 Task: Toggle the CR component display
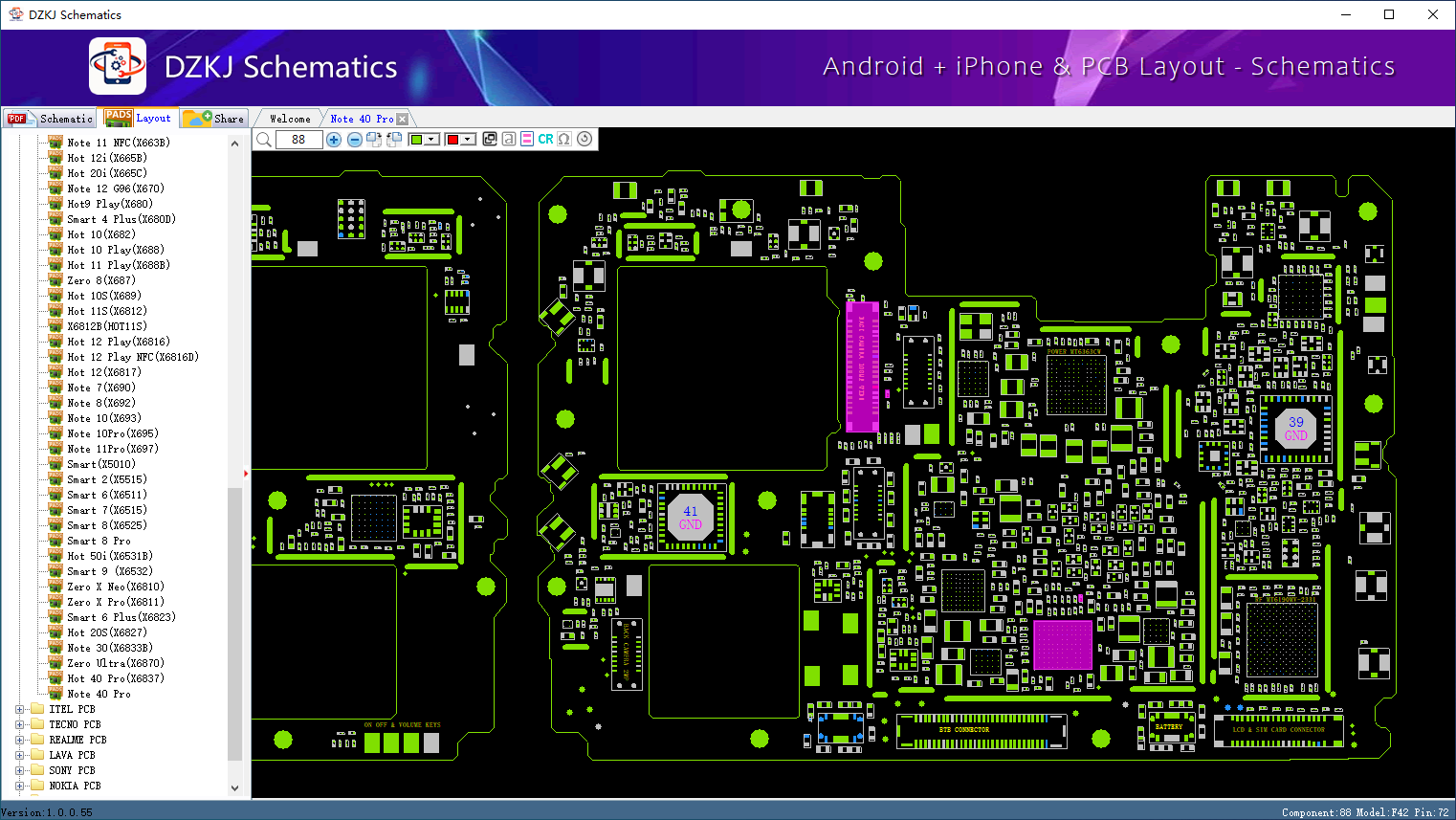(545, 139)
